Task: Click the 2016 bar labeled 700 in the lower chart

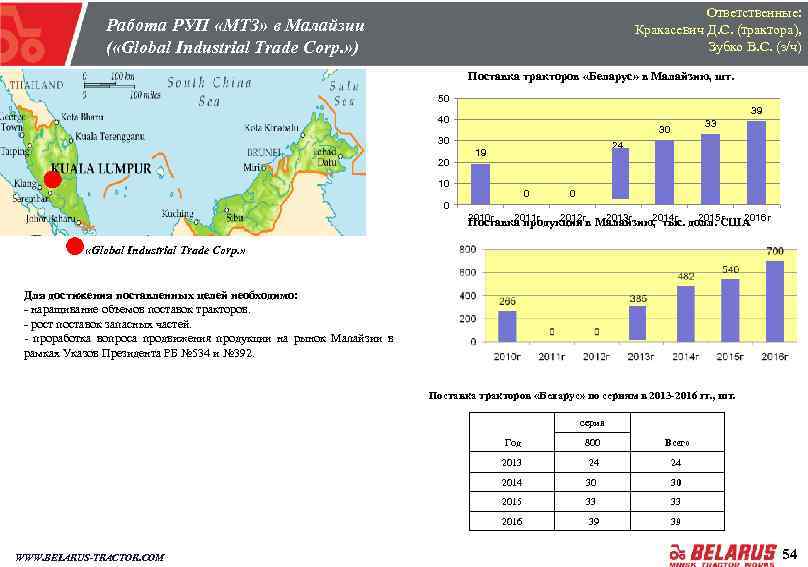Action: coord(775,302)
